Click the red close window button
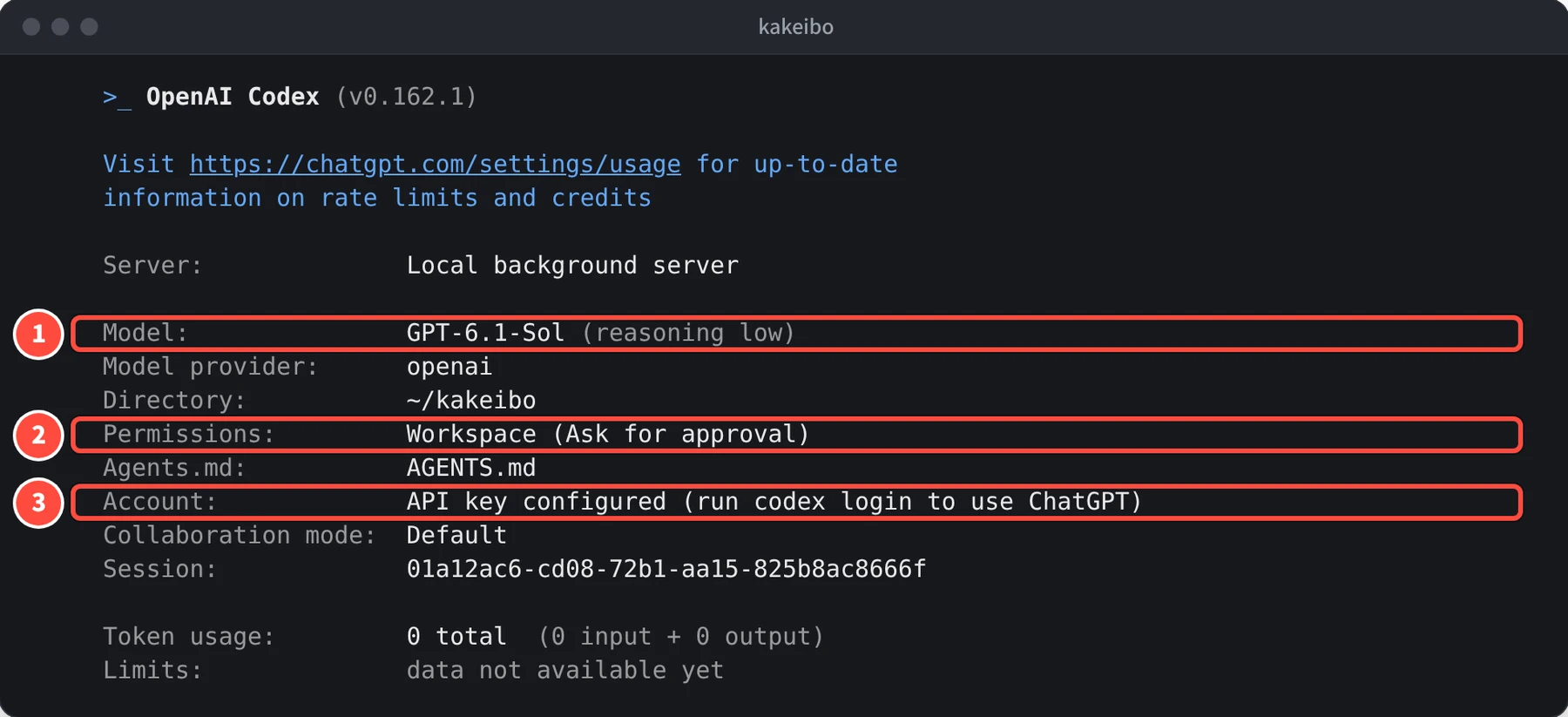The height and width of the screenshot is (717, 1568). (31, 27)
